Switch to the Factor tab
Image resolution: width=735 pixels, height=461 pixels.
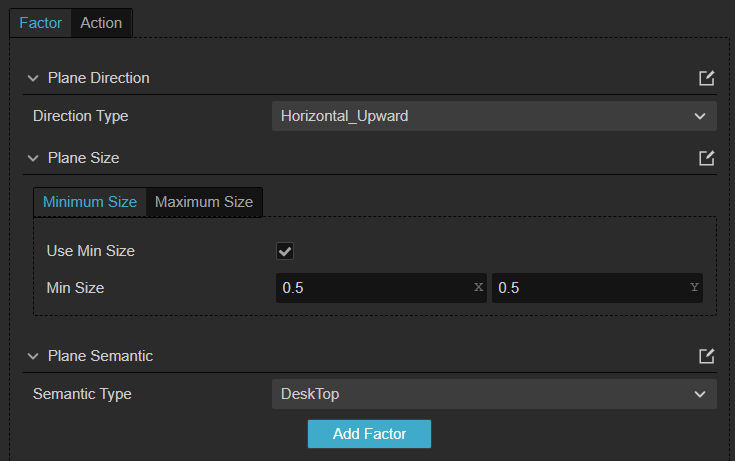(x=40, y=23)
